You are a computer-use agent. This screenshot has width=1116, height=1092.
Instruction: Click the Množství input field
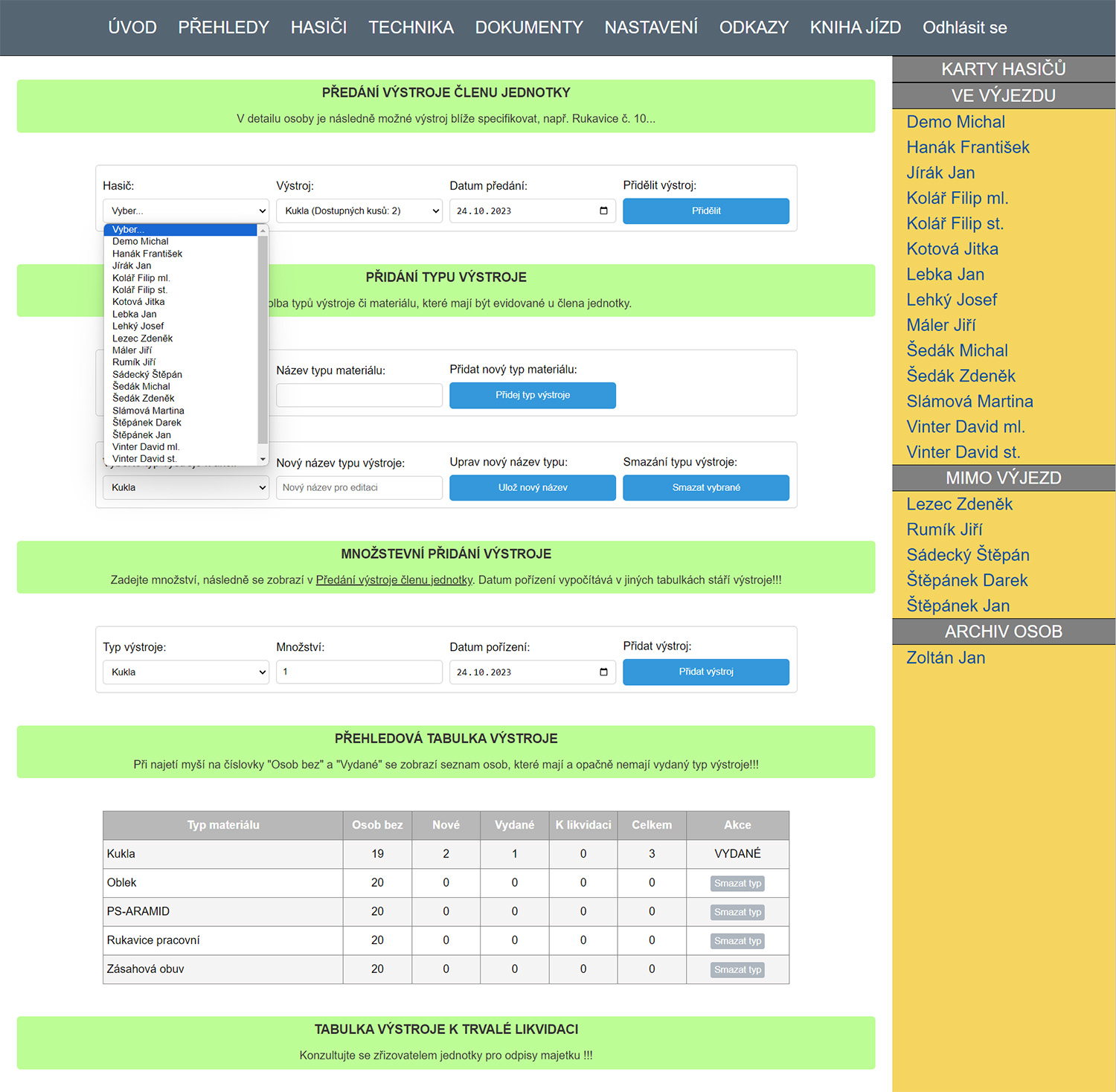[x=359, y=672]
